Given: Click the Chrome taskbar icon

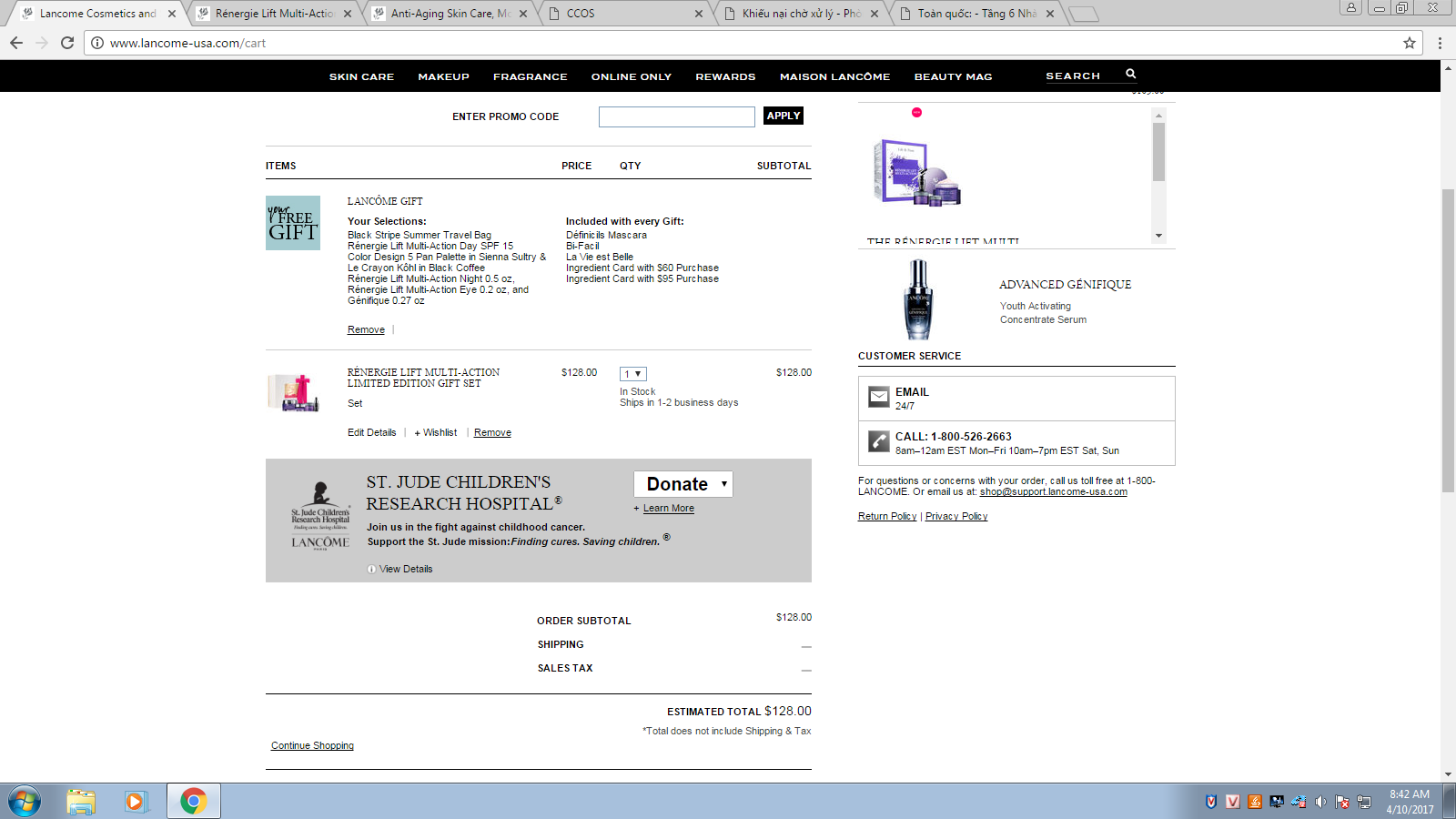Looking at the screenshot, I should (x=193, y=802).
